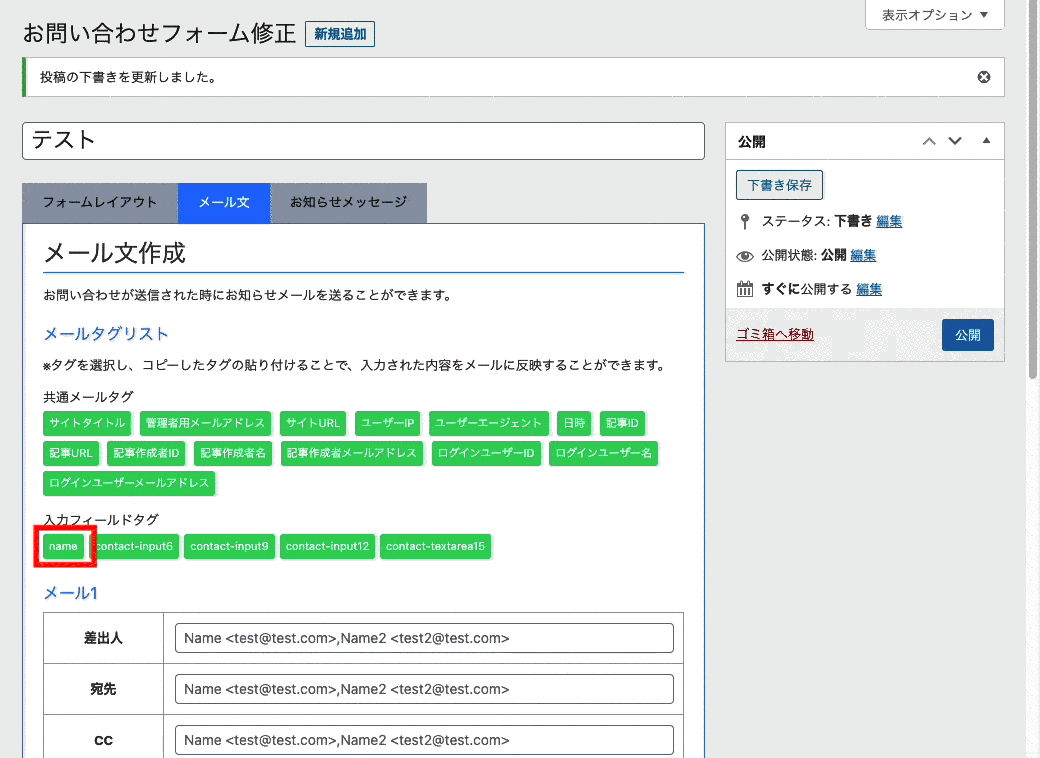Select the contact-textarea15 tag
Image resolution: width=1040 pixels, height=758 pixels.
pos(435,547)
